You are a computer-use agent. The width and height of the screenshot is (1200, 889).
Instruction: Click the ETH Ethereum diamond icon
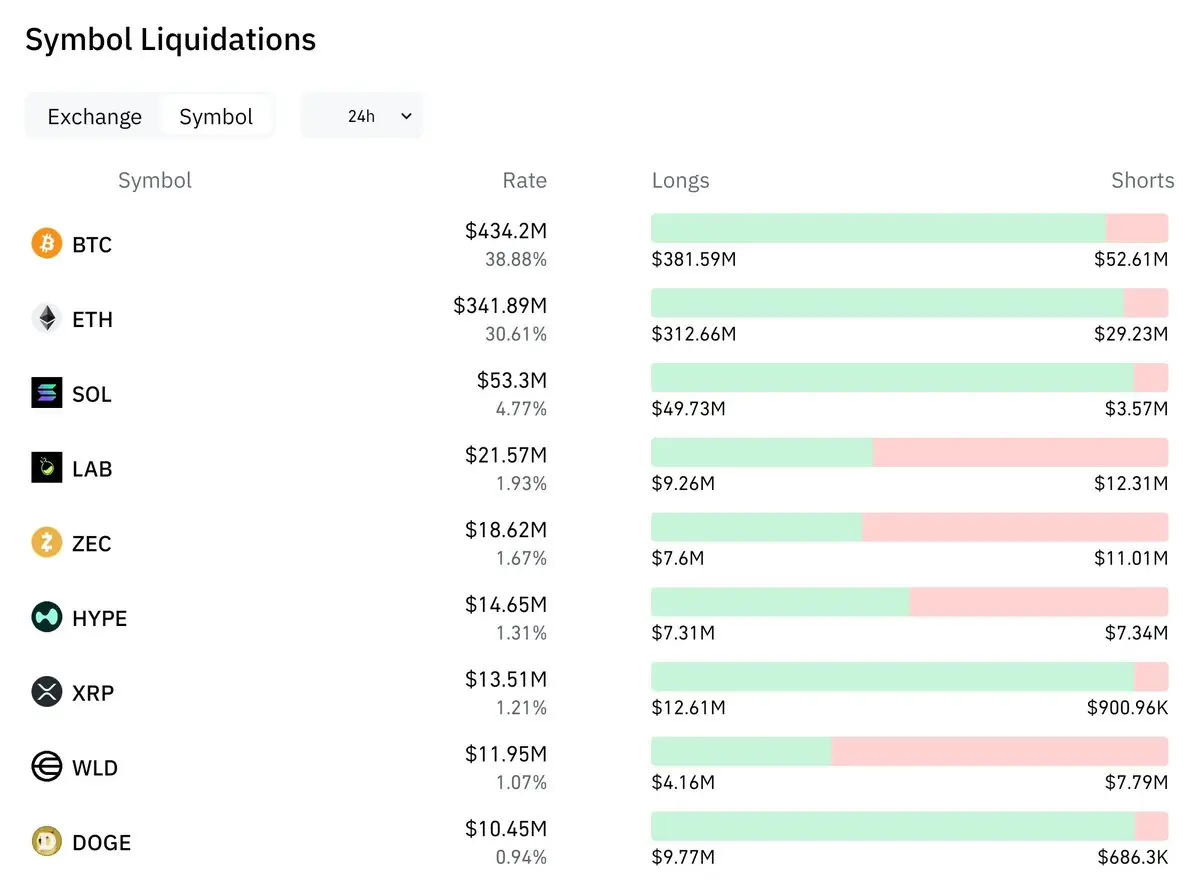[x=47, y=318]
